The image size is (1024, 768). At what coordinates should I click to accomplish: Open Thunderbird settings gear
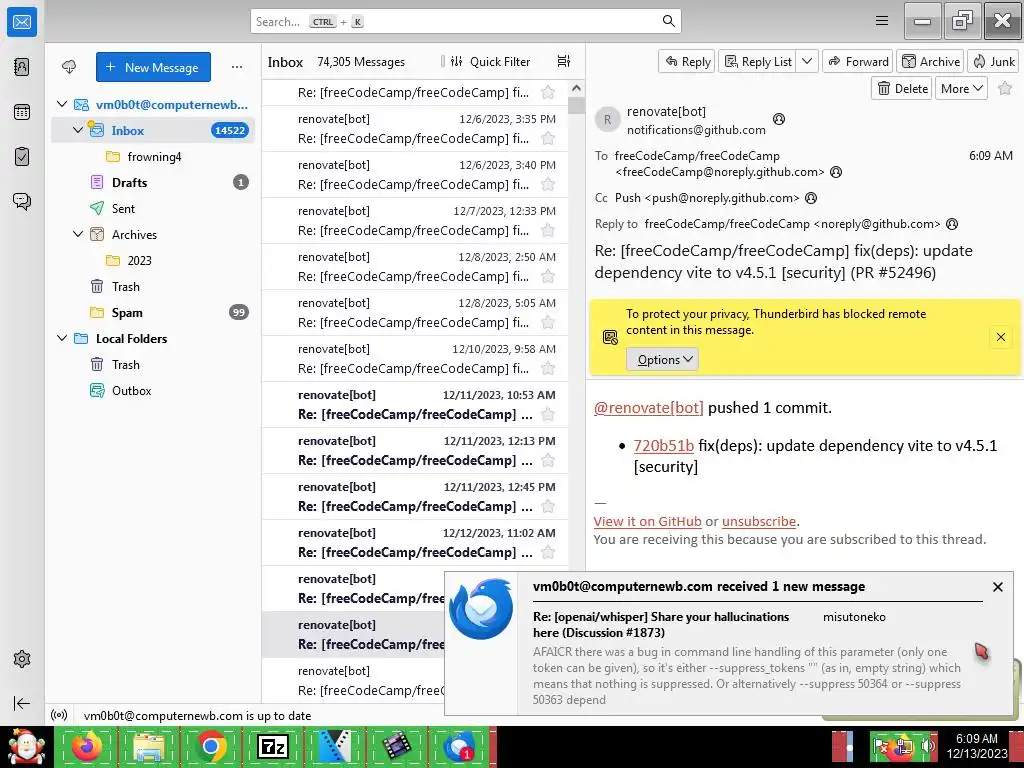pyautogui.click(x=22, y=659)
